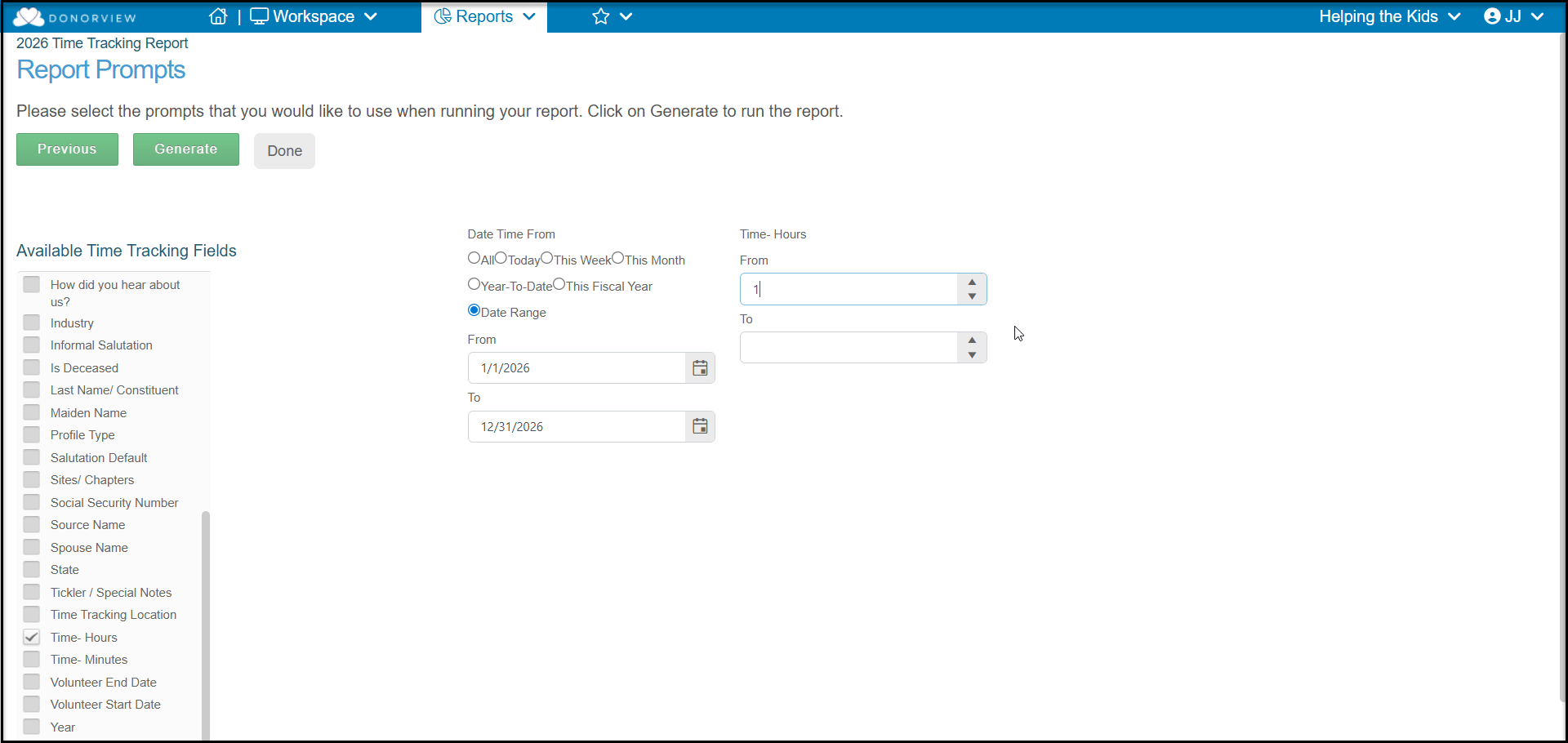Check the Industry field checkbox
The image size is (1568, 743).
32,323
